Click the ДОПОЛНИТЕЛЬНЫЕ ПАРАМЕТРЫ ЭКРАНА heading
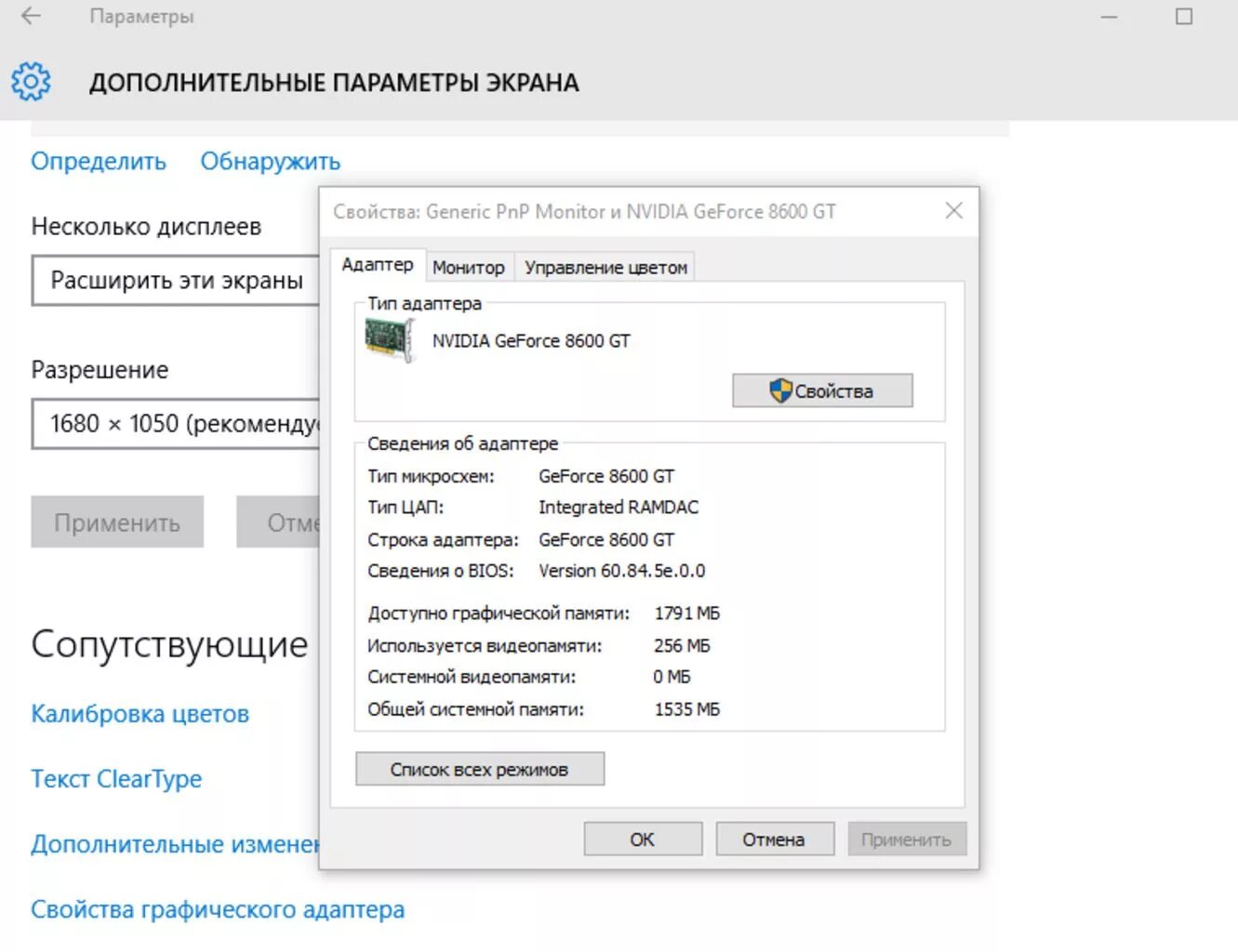 click(x=334, y=83)
